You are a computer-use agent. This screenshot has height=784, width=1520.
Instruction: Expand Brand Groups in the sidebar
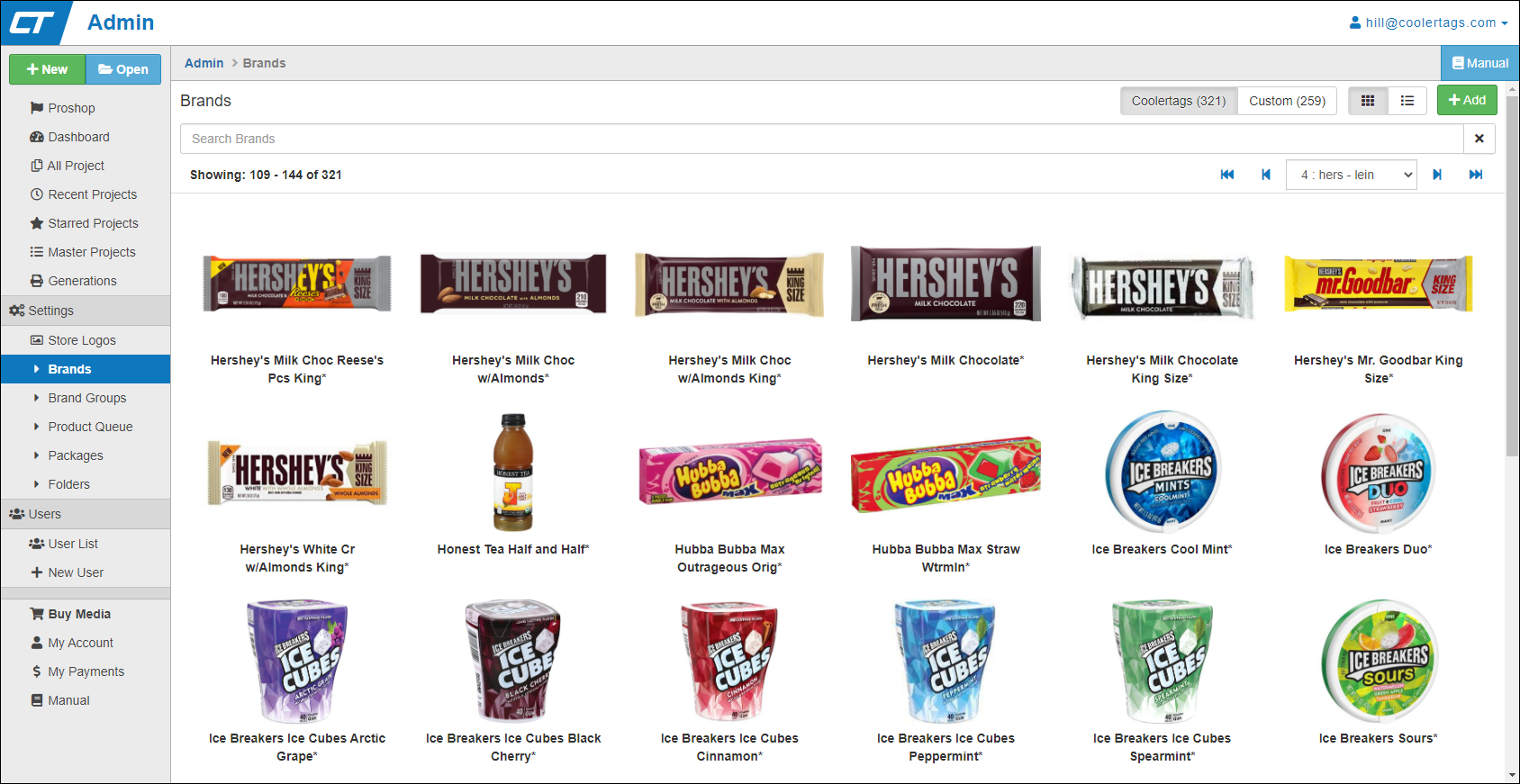[x=86, y=398]
